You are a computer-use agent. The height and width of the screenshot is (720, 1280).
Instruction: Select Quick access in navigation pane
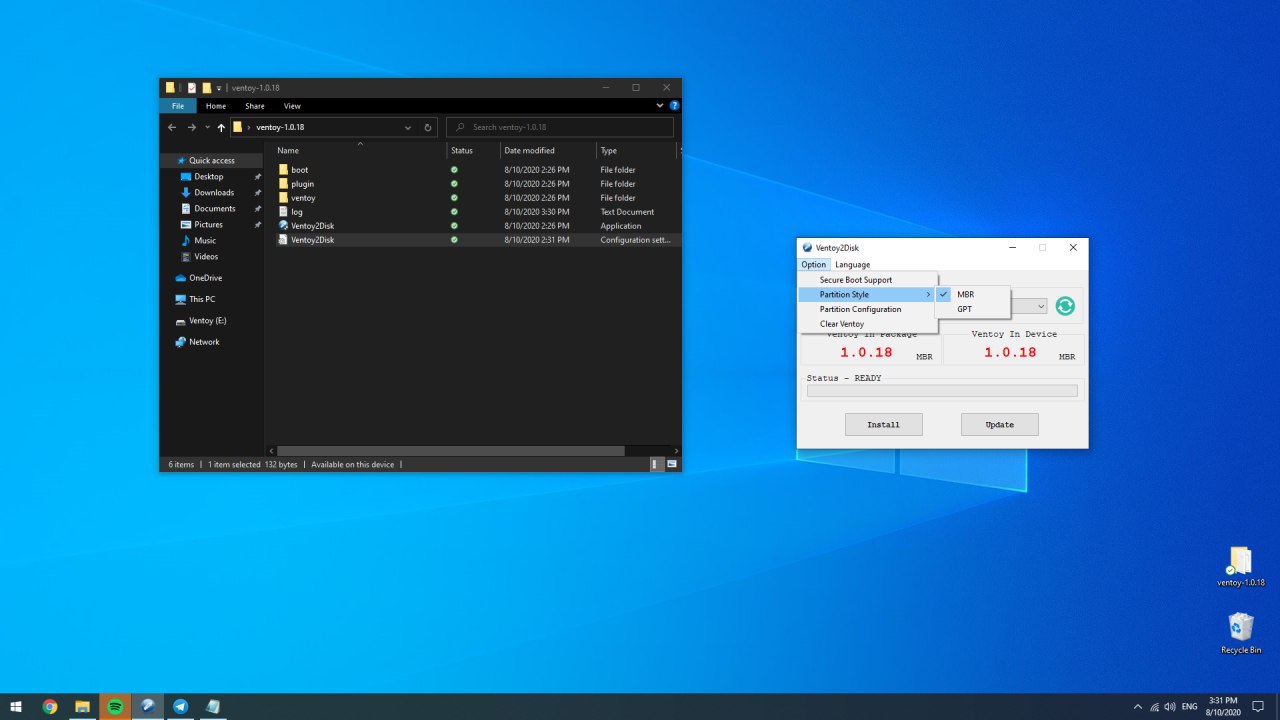(x=212, y=160)
